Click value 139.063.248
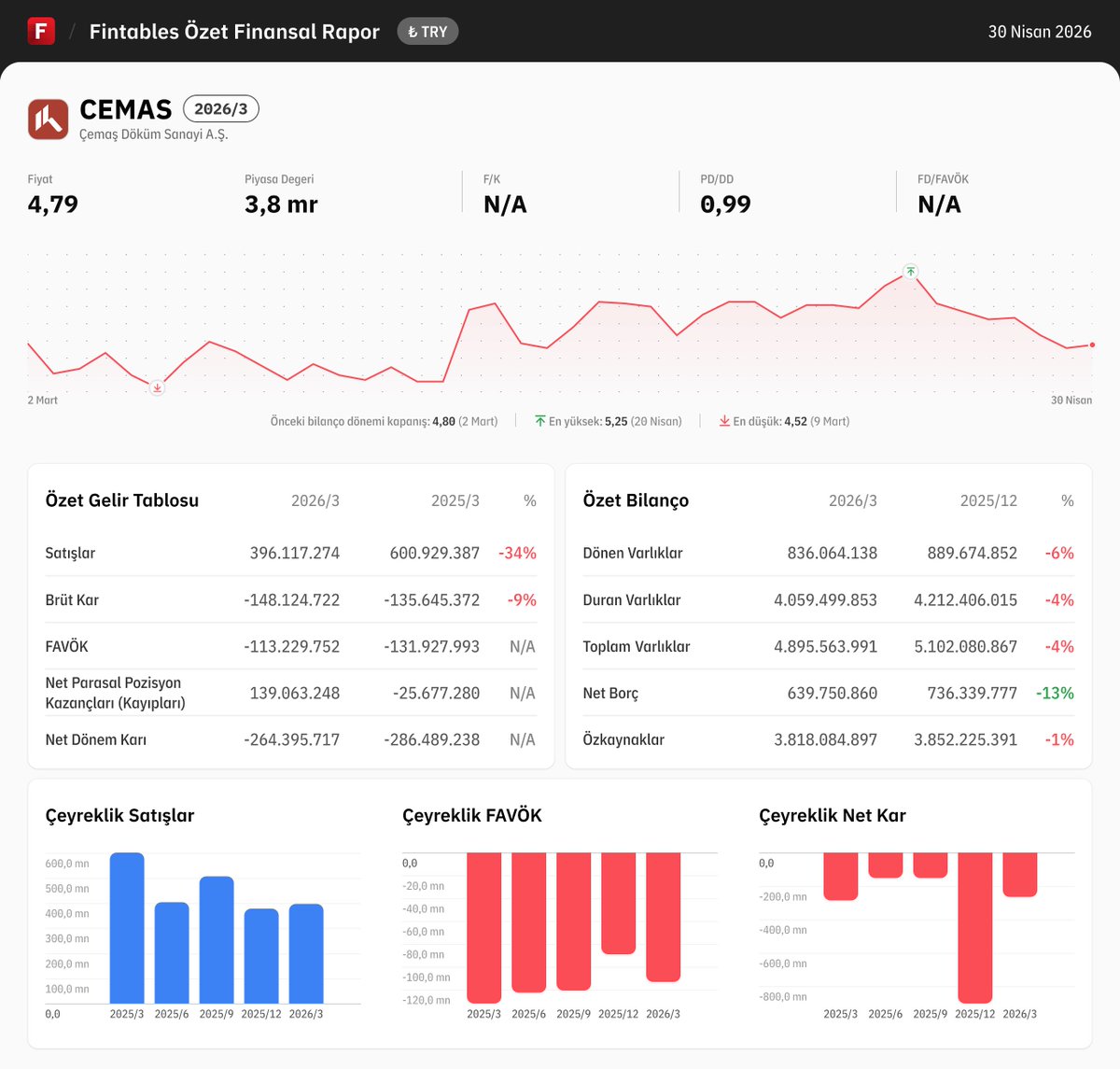Viewport: 1120px width, 1069px height. (x=295, y=693)
